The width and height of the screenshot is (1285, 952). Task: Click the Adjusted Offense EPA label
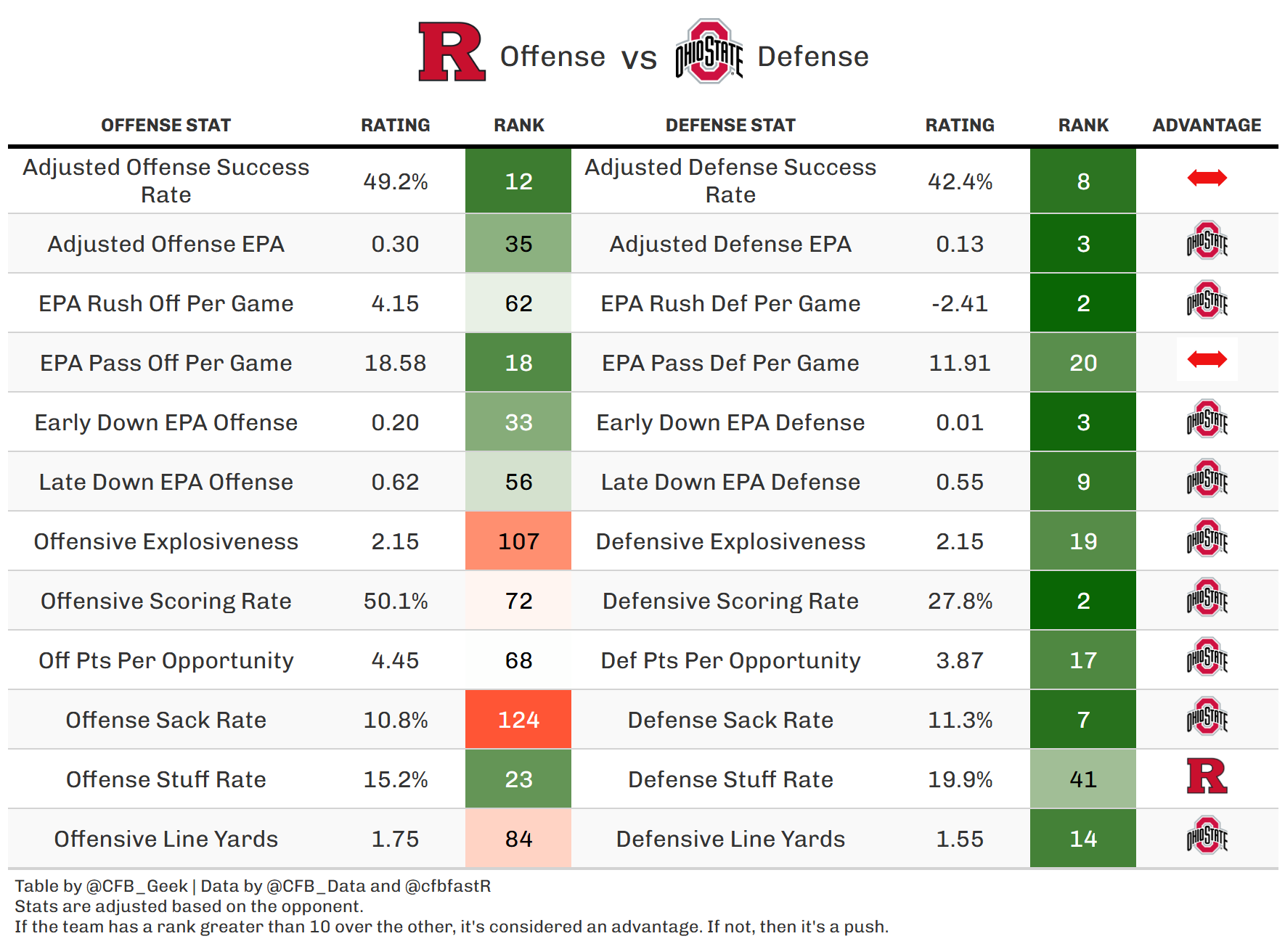click(166, 244)
